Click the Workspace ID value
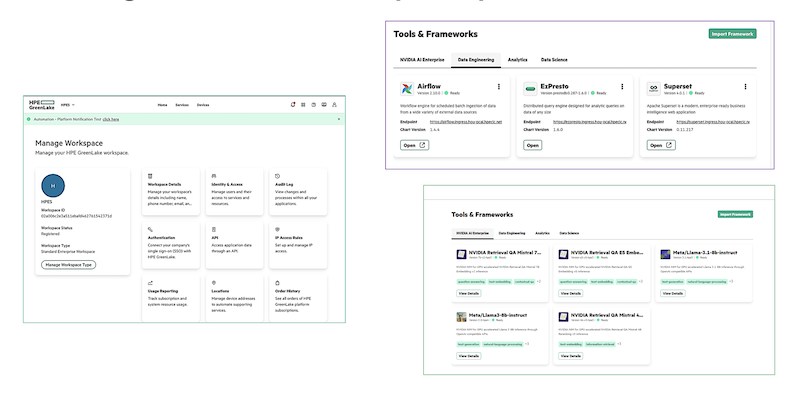 (x=76, y=216)
